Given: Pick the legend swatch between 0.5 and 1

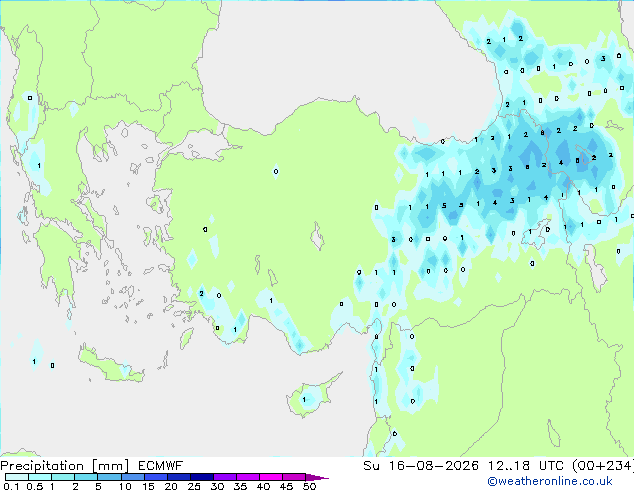Looking at the screenshot, I should (x=40, y=477).
